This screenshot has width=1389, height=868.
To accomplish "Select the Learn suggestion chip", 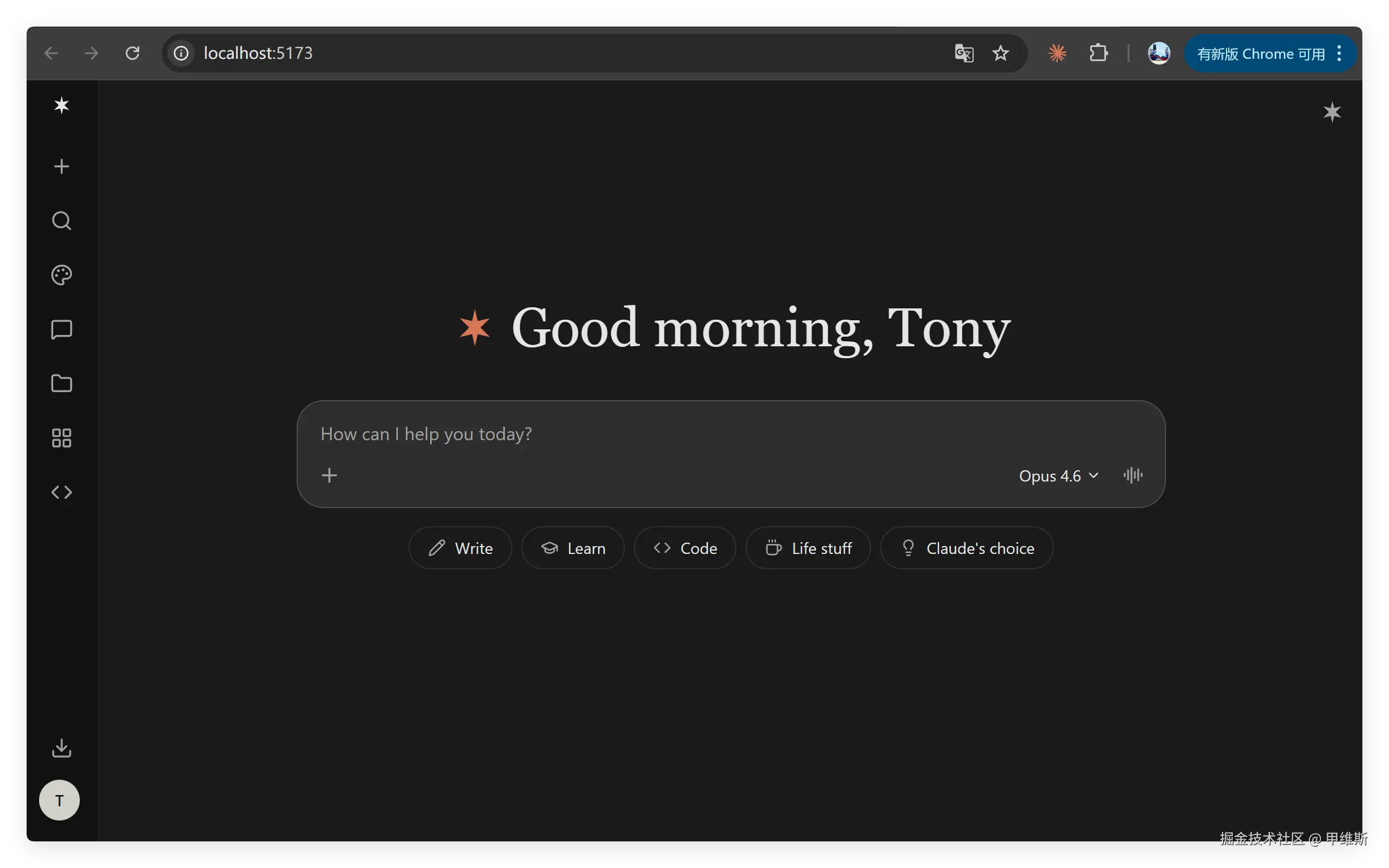I will click(x=572, y=548).
